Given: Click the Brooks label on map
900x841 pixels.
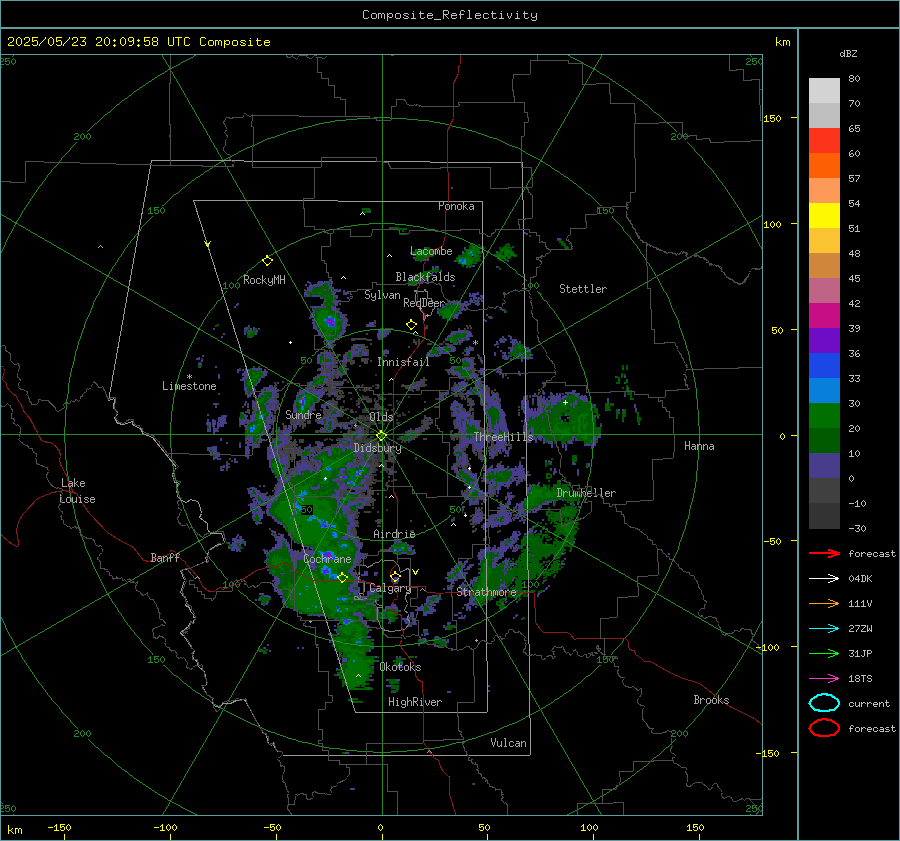Looking at the screenshot, I should coord(711,700).
